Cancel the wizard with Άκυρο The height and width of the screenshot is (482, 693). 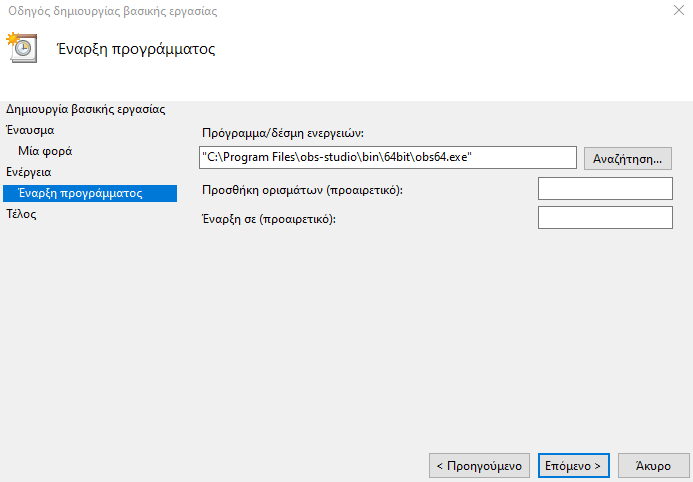(x=653, y=466)
